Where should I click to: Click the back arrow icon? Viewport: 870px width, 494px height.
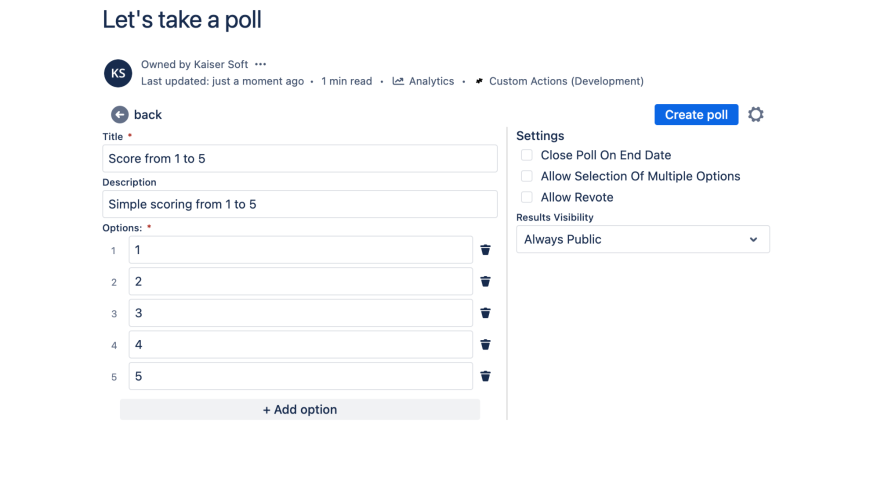pyautogui.click(x=120, y=115)
